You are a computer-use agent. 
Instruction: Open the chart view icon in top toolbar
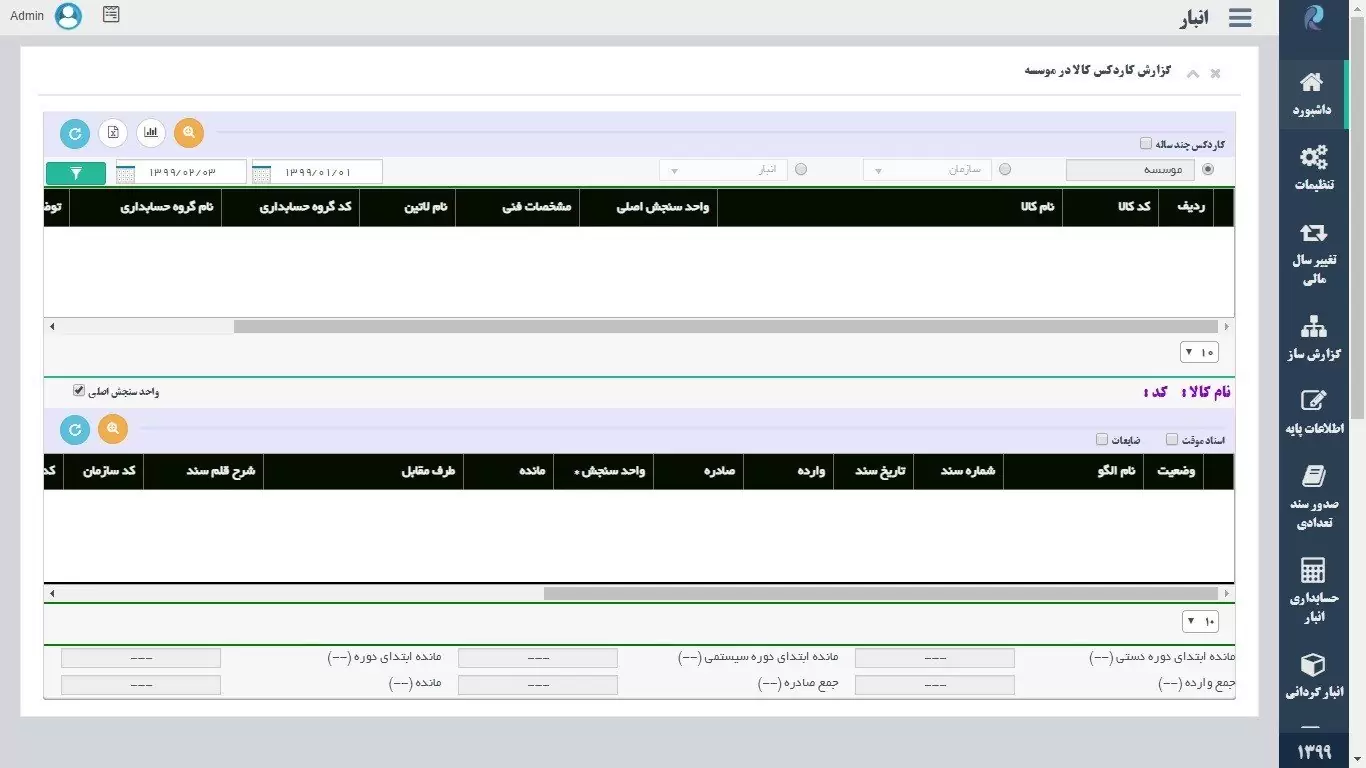(x=151, y=132)
